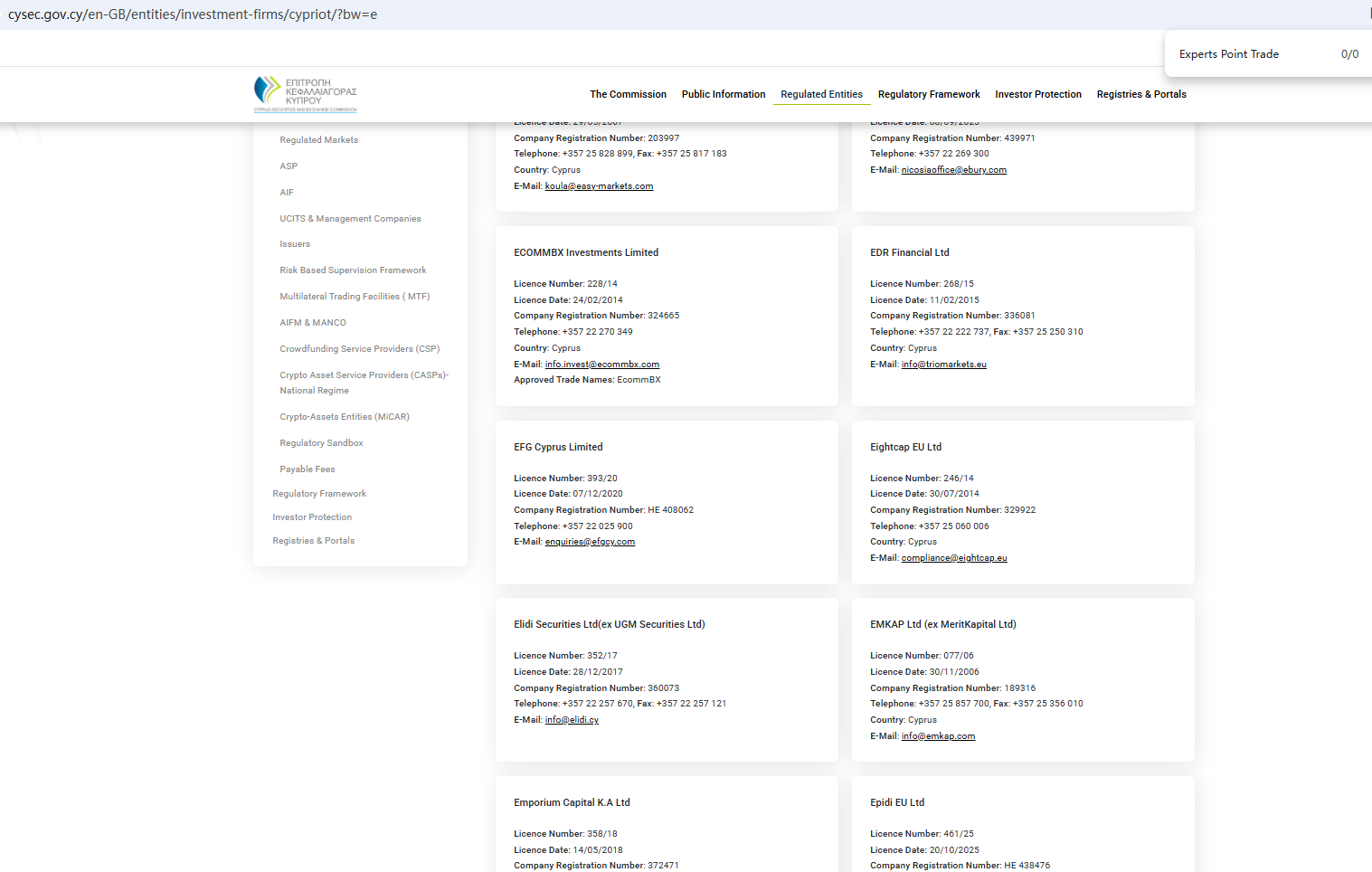Select Regulated Entities nav item

click(x=821, y=94)
